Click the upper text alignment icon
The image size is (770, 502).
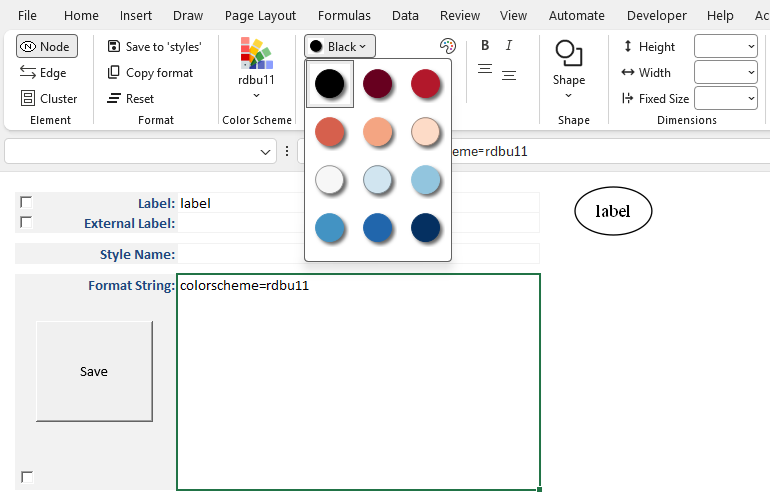485,69
